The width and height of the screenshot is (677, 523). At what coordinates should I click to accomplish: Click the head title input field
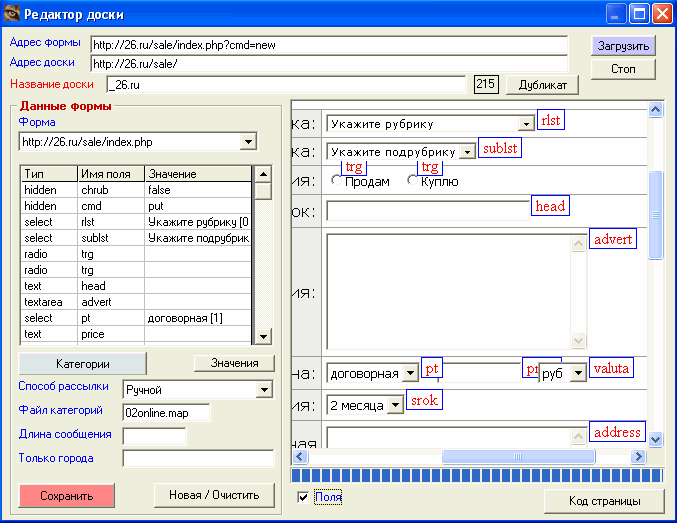point(428,211)
